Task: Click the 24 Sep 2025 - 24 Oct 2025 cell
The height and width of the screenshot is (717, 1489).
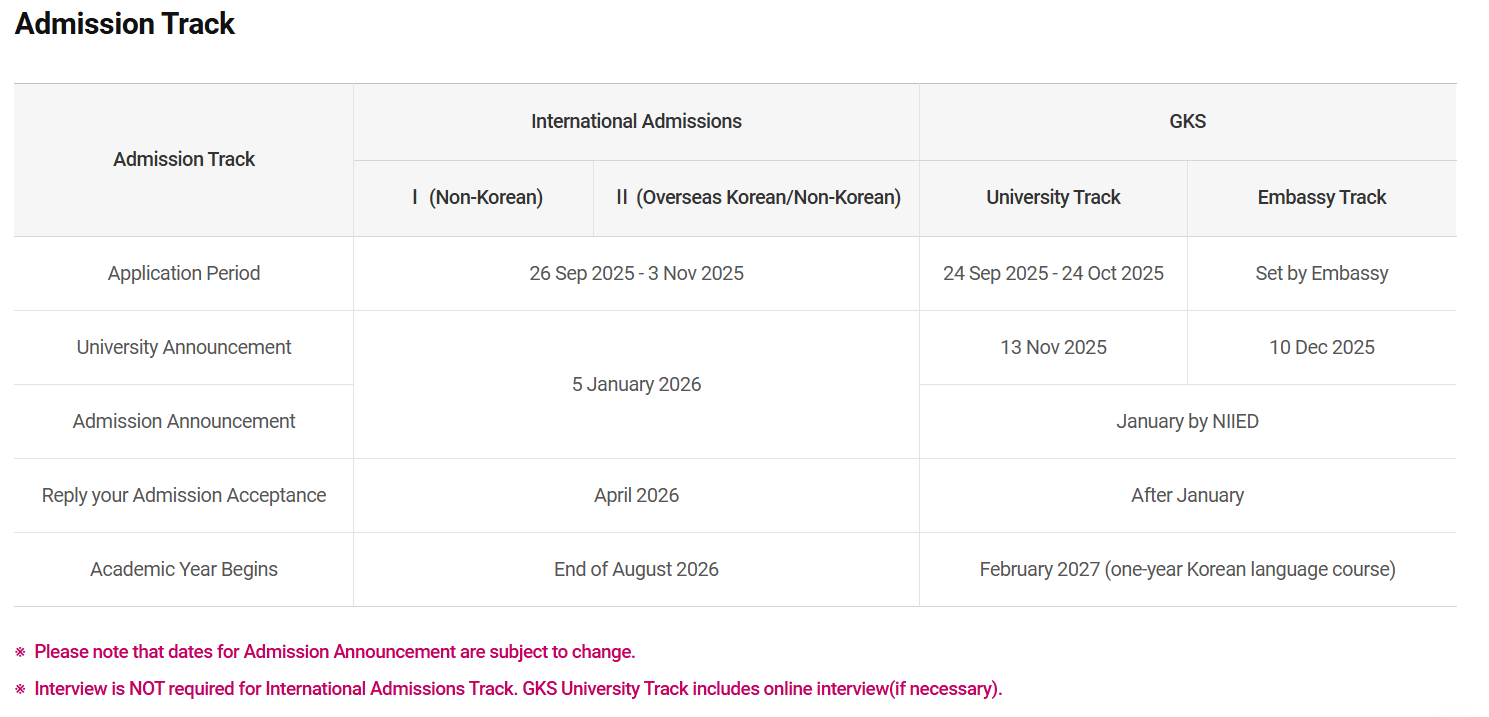Action: click(x=1053, y=274)
